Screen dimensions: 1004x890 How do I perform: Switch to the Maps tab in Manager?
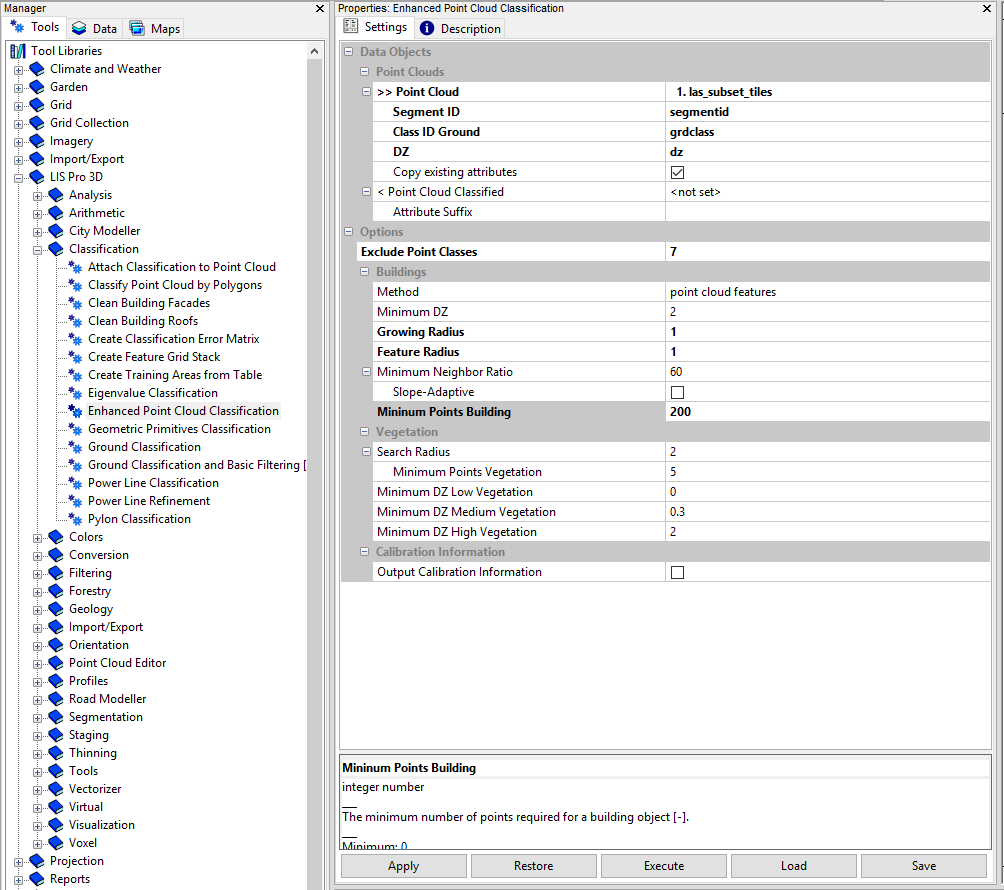coord(154,29)
